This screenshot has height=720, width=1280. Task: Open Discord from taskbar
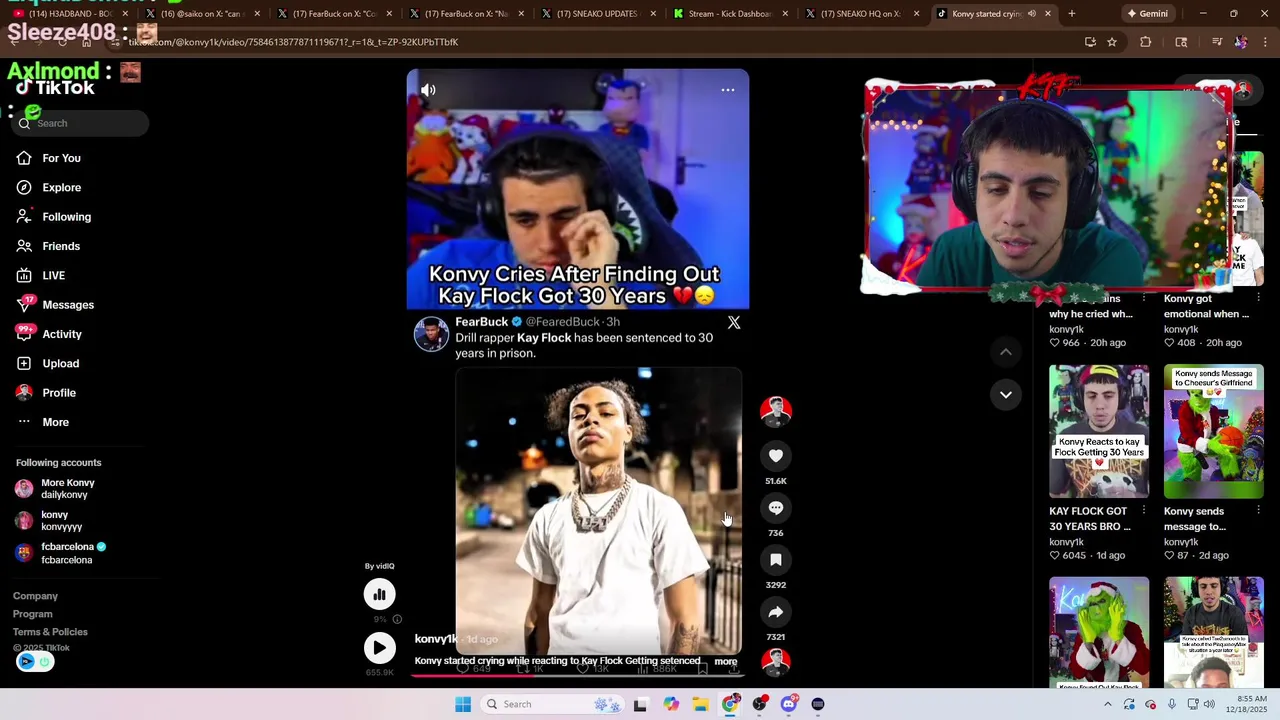click(x=788, y=704)
